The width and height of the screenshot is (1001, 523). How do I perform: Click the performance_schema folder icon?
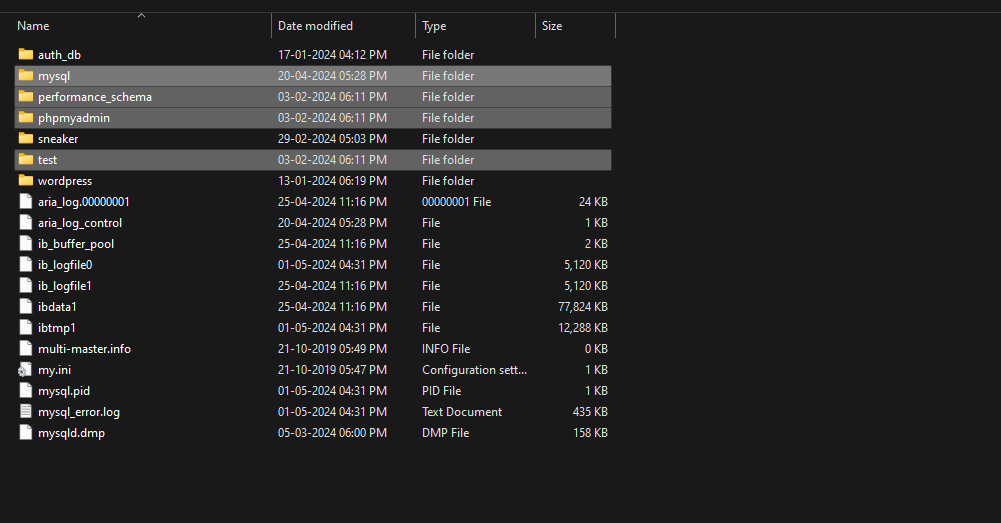[x=26, y=96]
